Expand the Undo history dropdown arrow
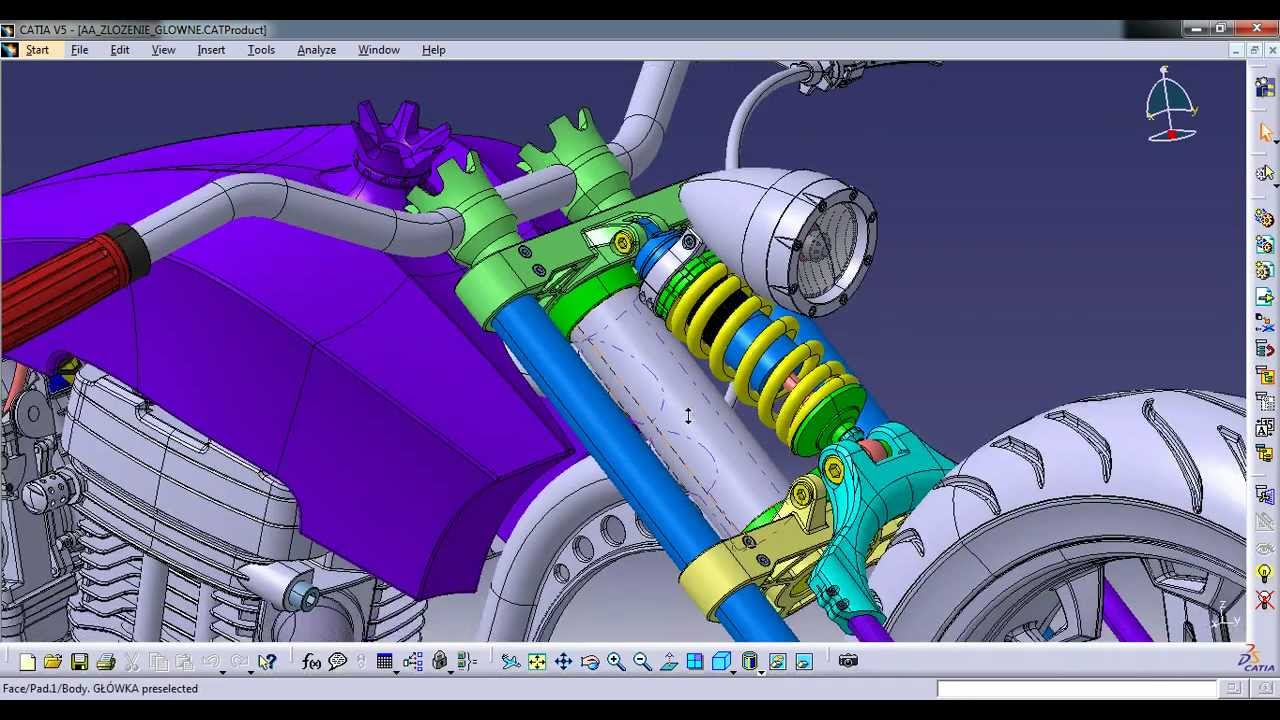Screen dimensions: 1280x720 tap(222, 671)
